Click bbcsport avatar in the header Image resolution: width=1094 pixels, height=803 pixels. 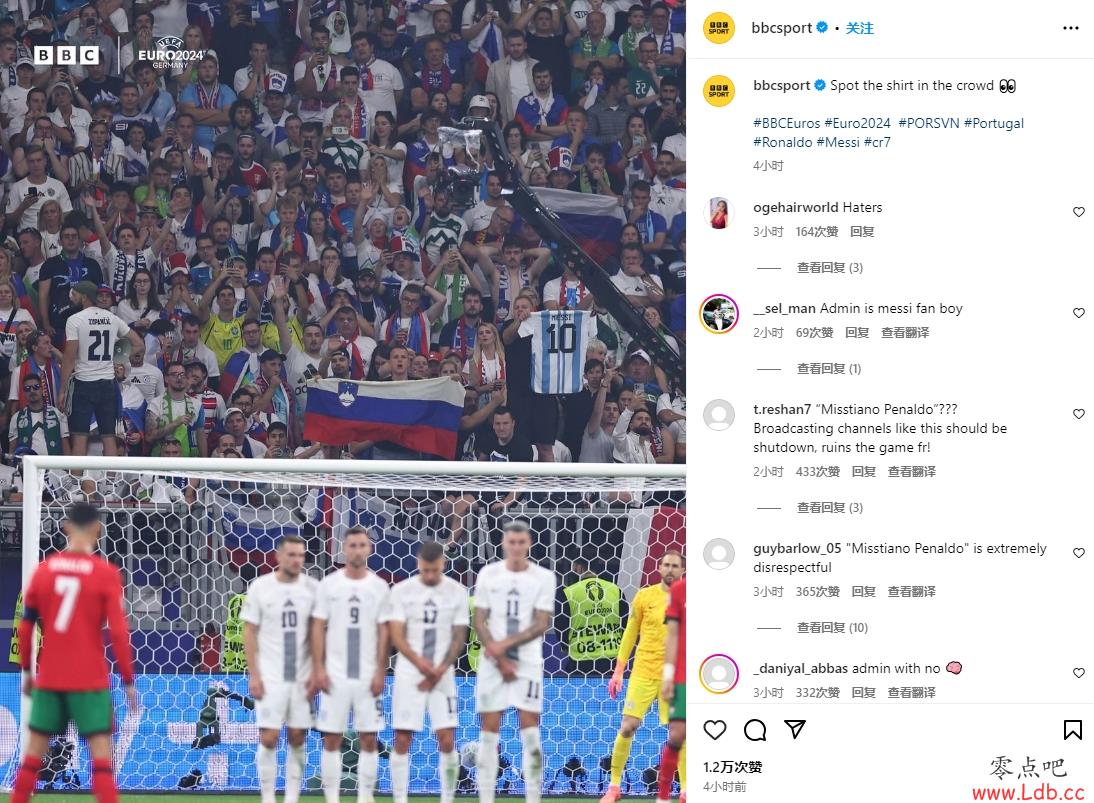(x=719, y=28)
